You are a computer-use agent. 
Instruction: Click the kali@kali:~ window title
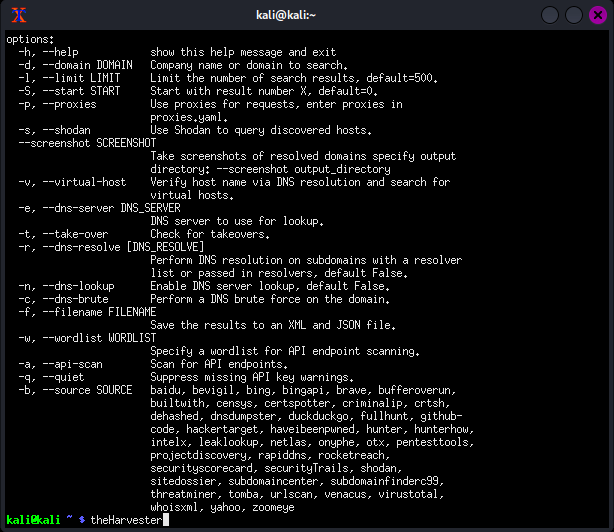click(306, 14)
